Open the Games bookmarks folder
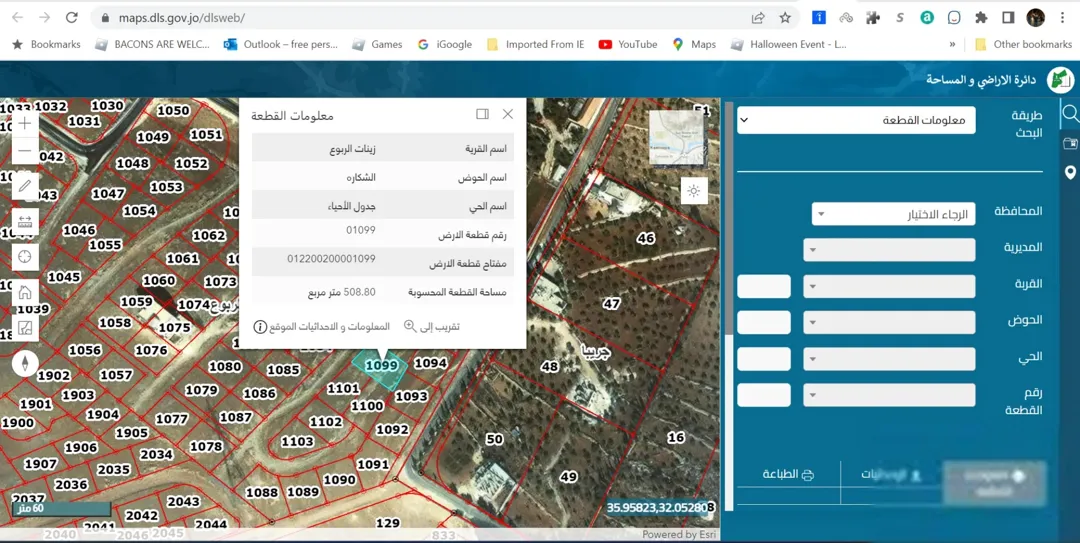 coord(377,44)
